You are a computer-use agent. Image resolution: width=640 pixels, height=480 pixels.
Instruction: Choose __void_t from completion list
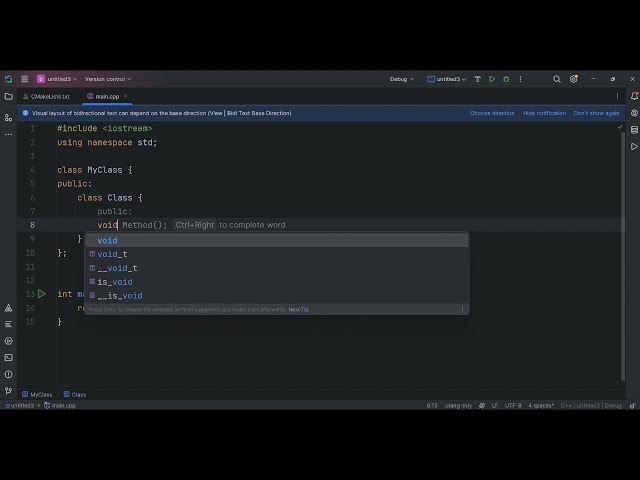coord(277,268)
